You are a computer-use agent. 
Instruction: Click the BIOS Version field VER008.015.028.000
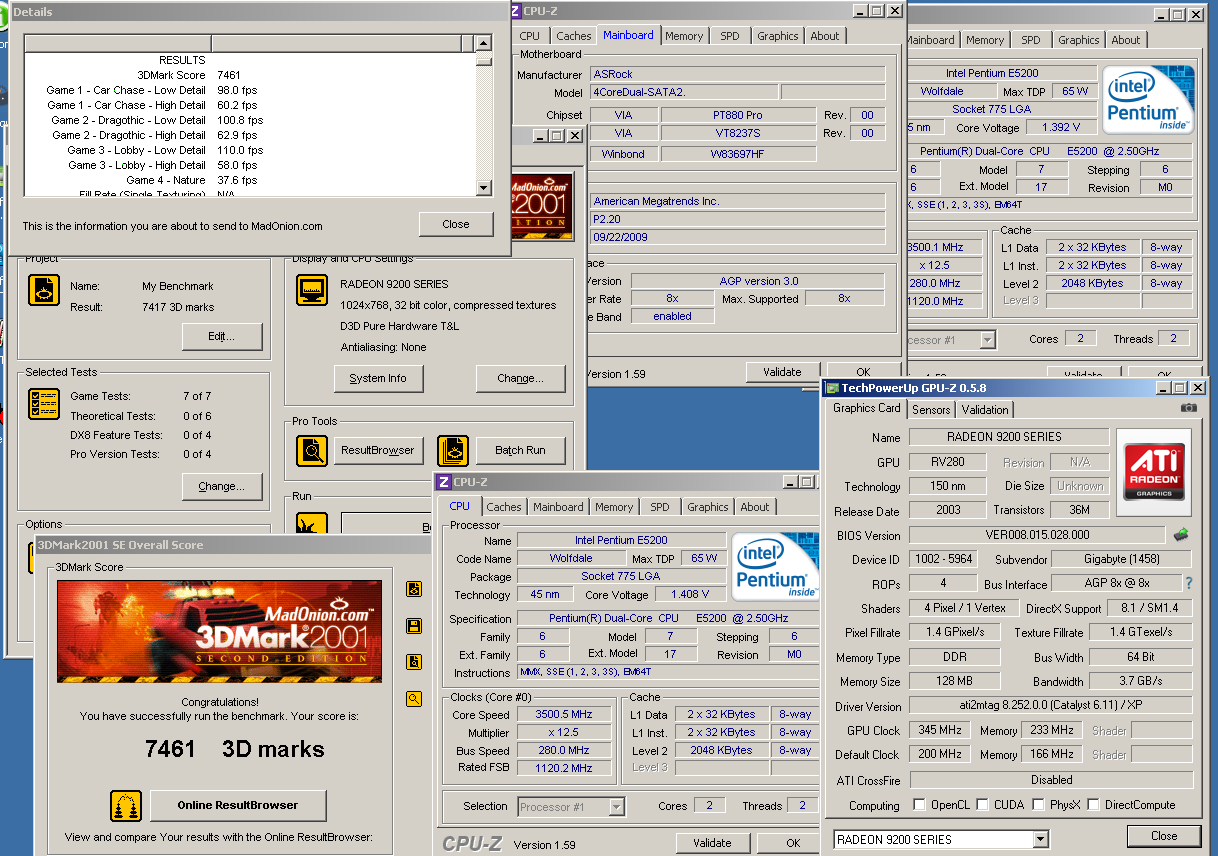click(x=1036, y=535)
